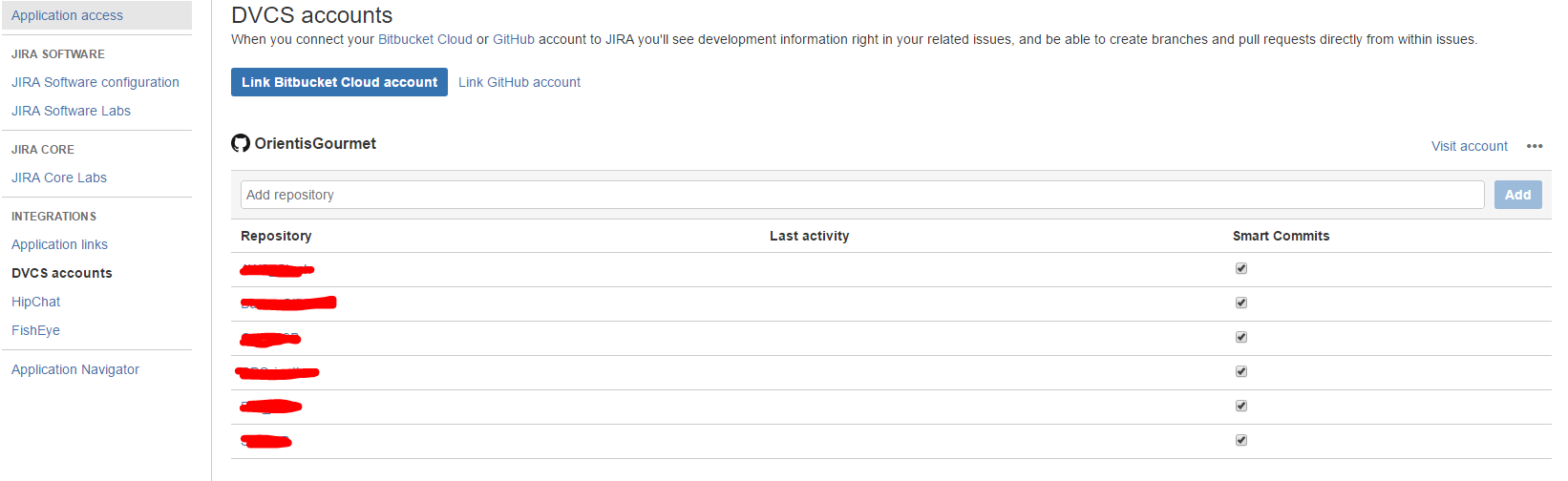Click the Smart Commits column header
Viewport: 1568px width, 481px height.
tap(1281, 236)
